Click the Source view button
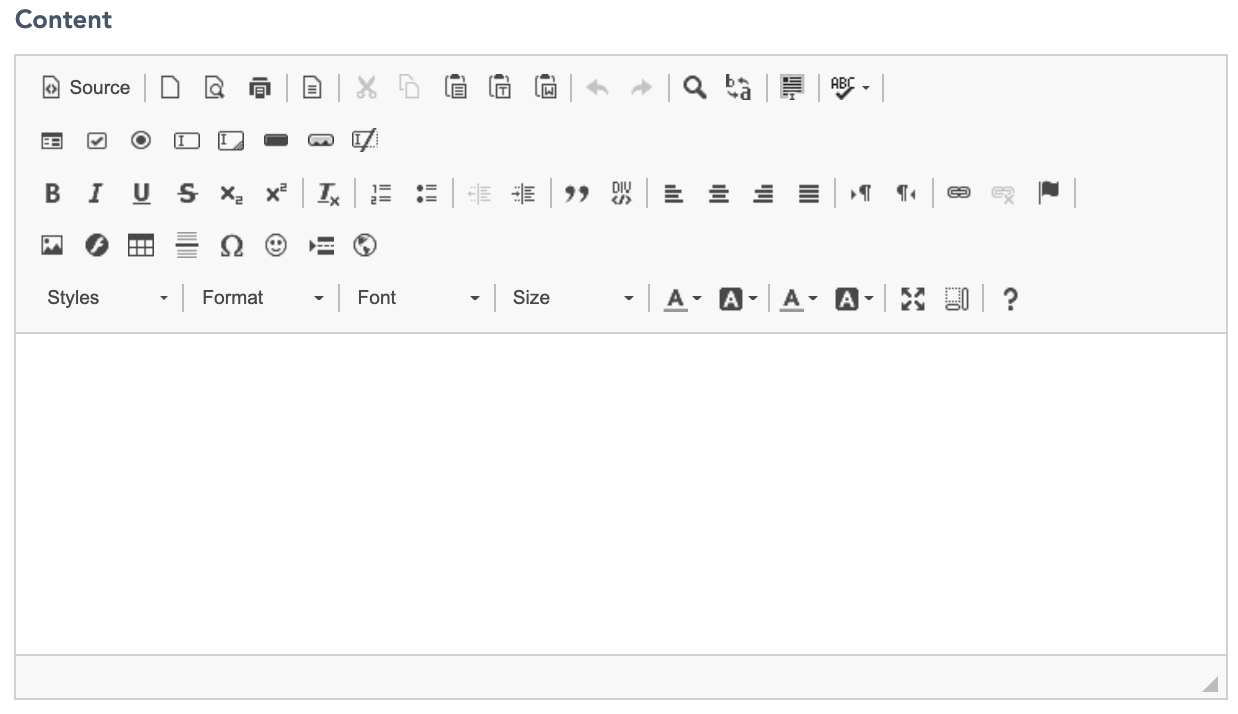Image resolution: width=1238 pixels, height=714 pixels. [x=86, y=88]
